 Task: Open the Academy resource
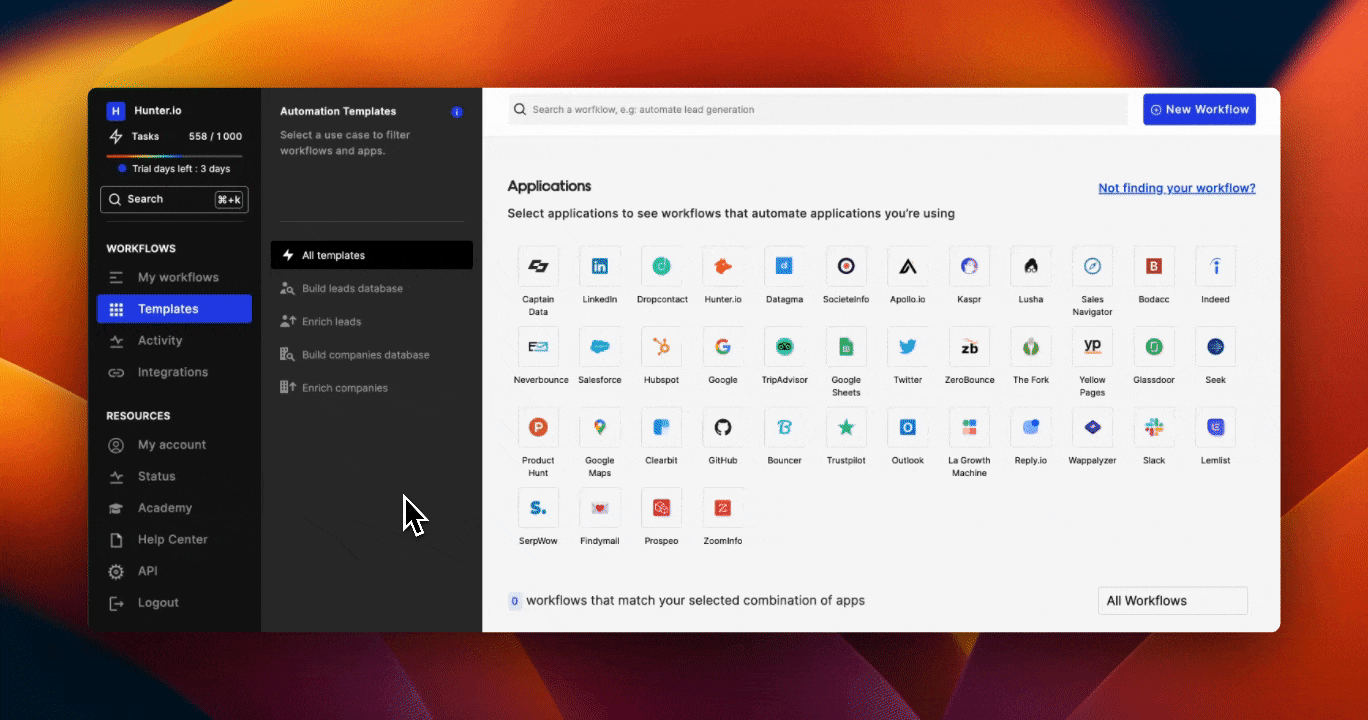[174, 508]
